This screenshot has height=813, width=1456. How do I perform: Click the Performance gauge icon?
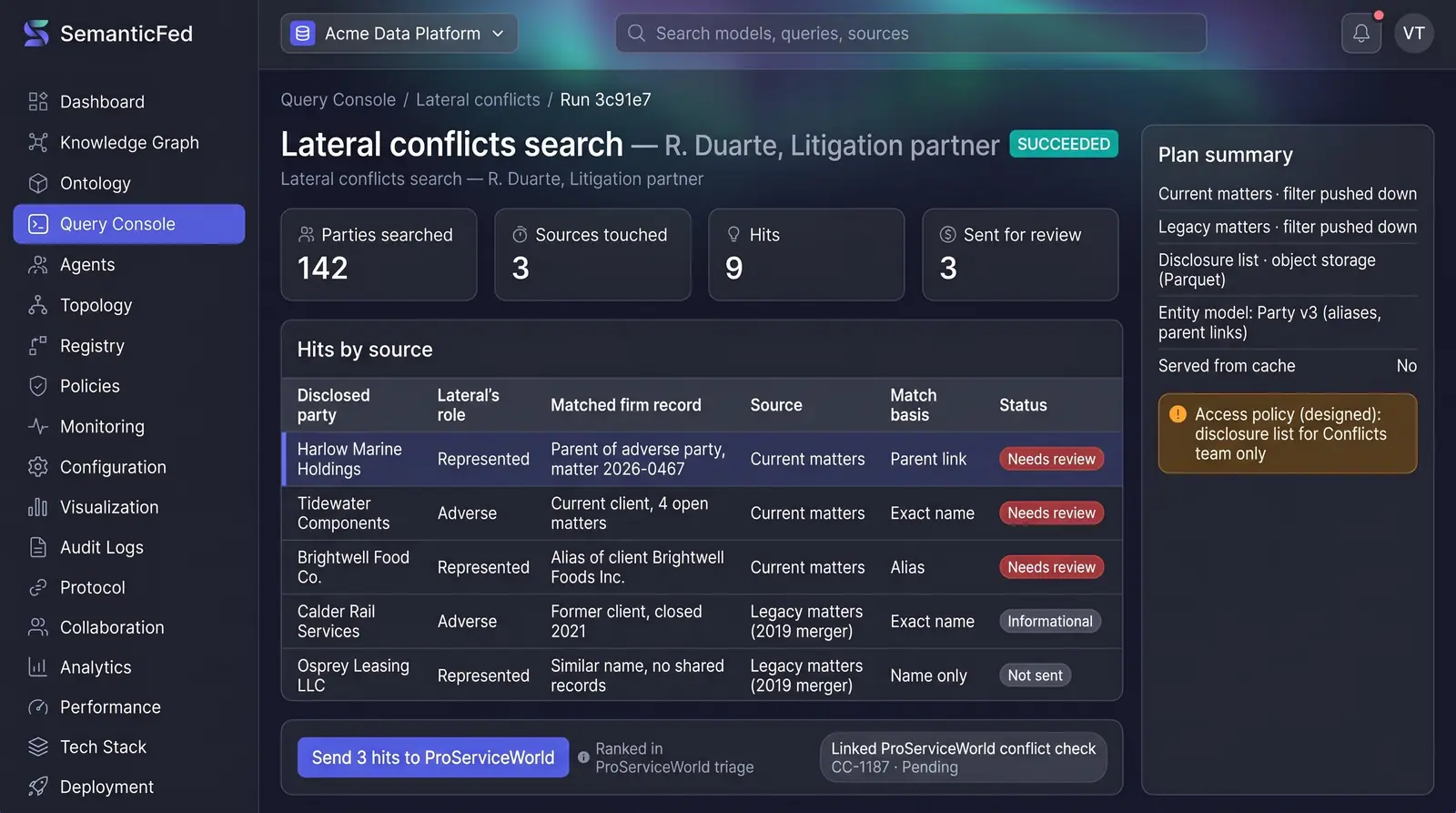[x=38, y=707]
